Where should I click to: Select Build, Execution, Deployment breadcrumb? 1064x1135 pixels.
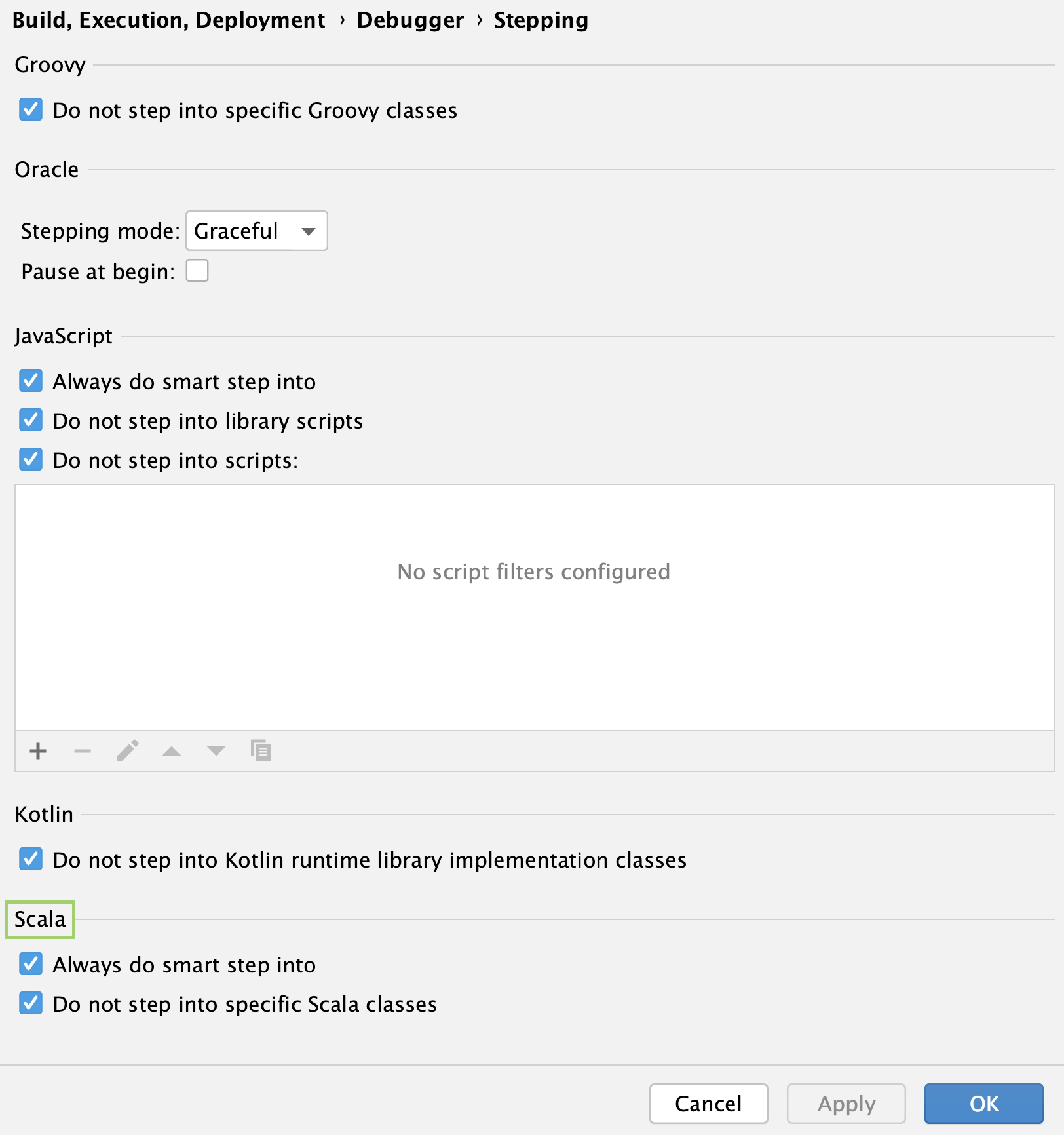168,20
